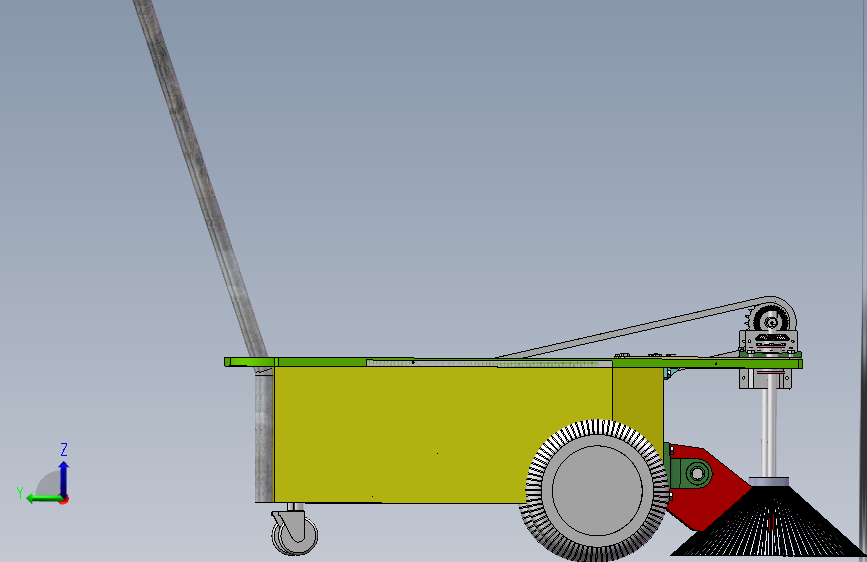Select the small rear caster wheel
The height and width of the screenshot is (562, 867).
coord(295,533)
